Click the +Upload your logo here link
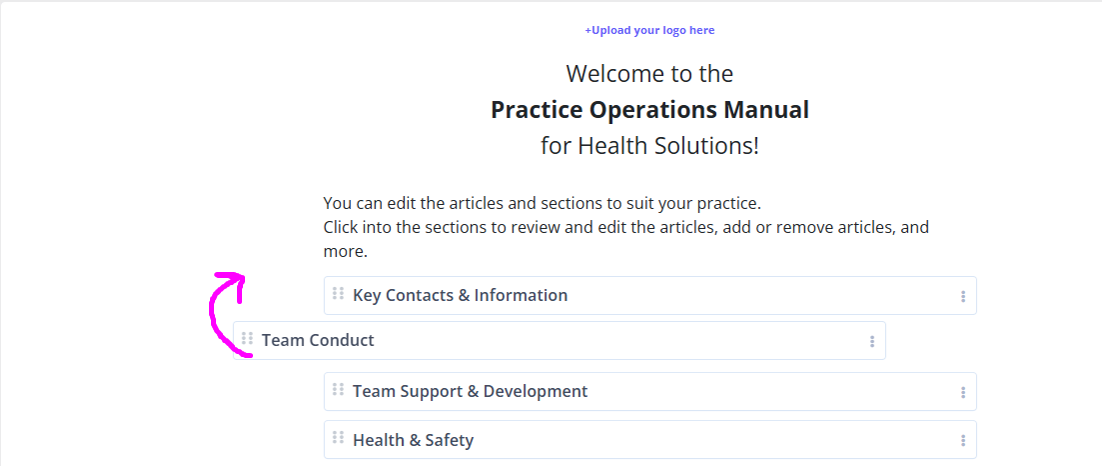1102x466 pixels. (x=649, y=30)
